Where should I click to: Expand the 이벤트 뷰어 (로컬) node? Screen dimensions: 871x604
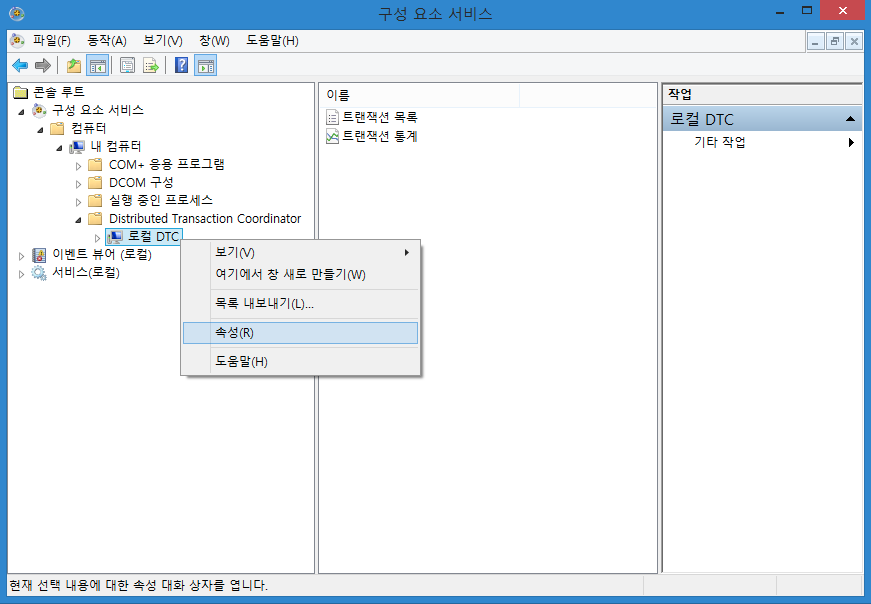21,256
